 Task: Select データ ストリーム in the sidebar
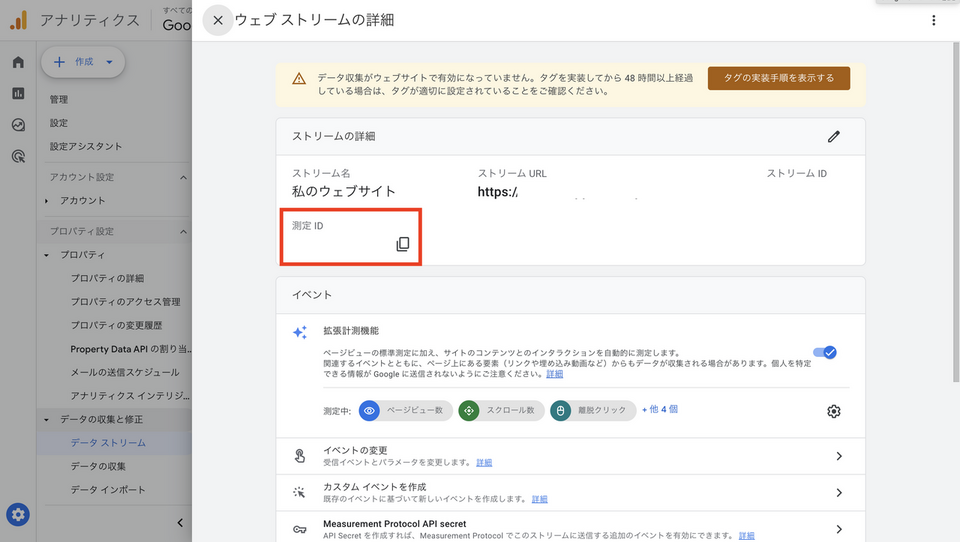coord(108,443)
